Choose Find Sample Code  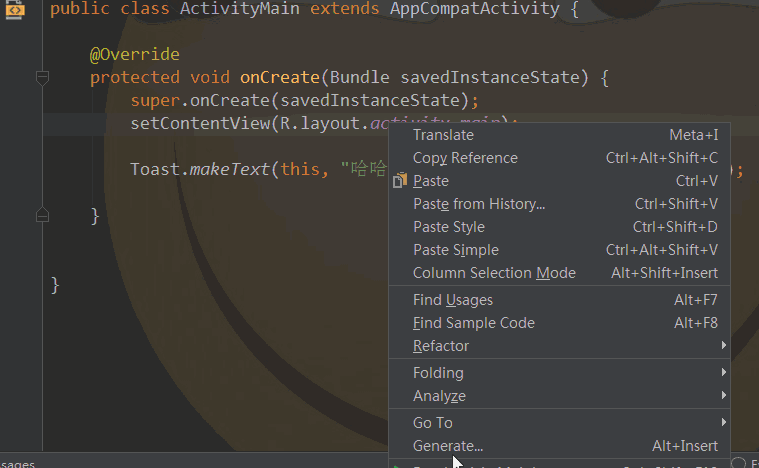[474, 323]
